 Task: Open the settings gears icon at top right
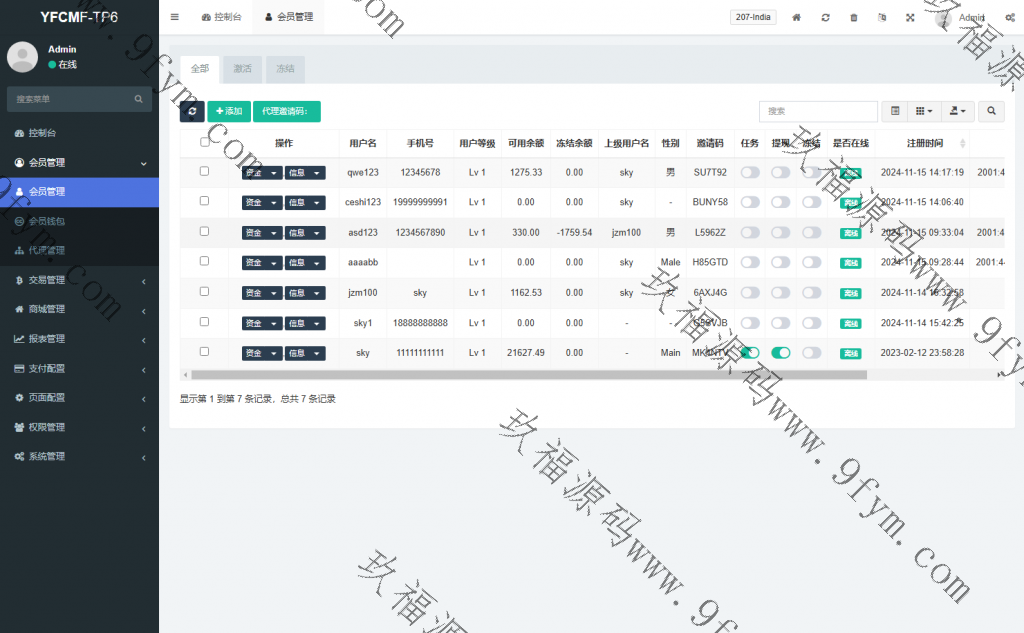point(1009,17)
